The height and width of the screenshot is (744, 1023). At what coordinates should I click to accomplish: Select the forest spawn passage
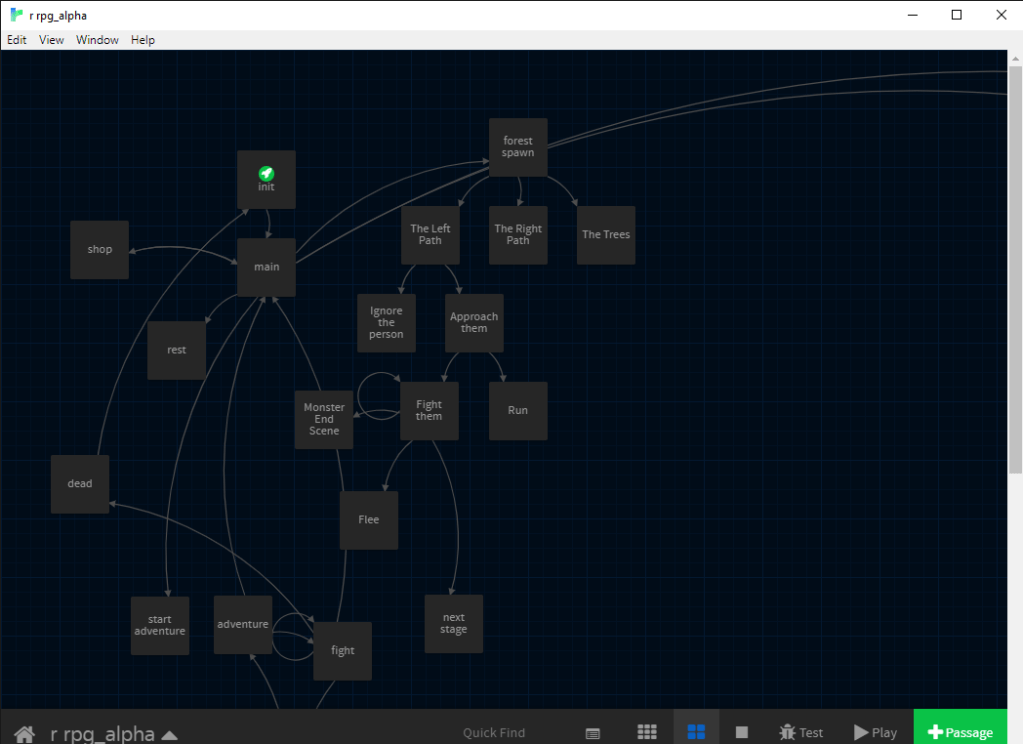tap(518, 147)
